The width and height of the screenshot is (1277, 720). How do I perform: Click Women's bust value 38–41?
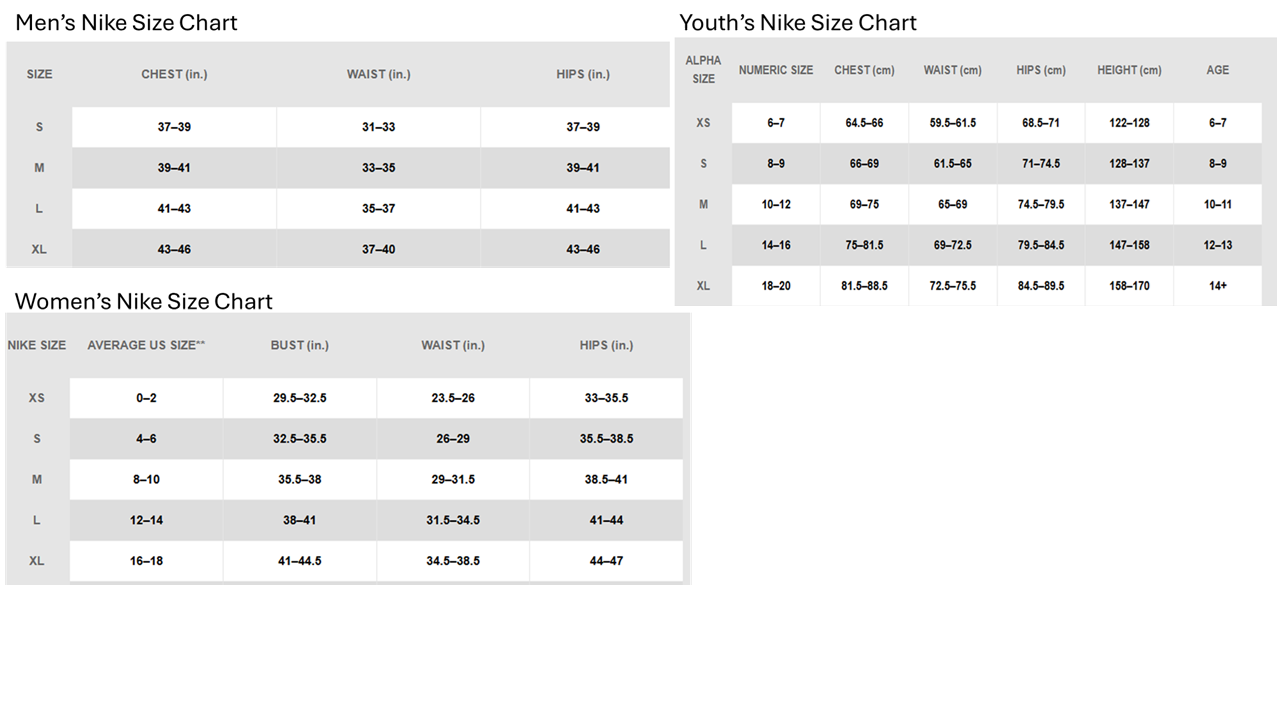coord(299,520)
